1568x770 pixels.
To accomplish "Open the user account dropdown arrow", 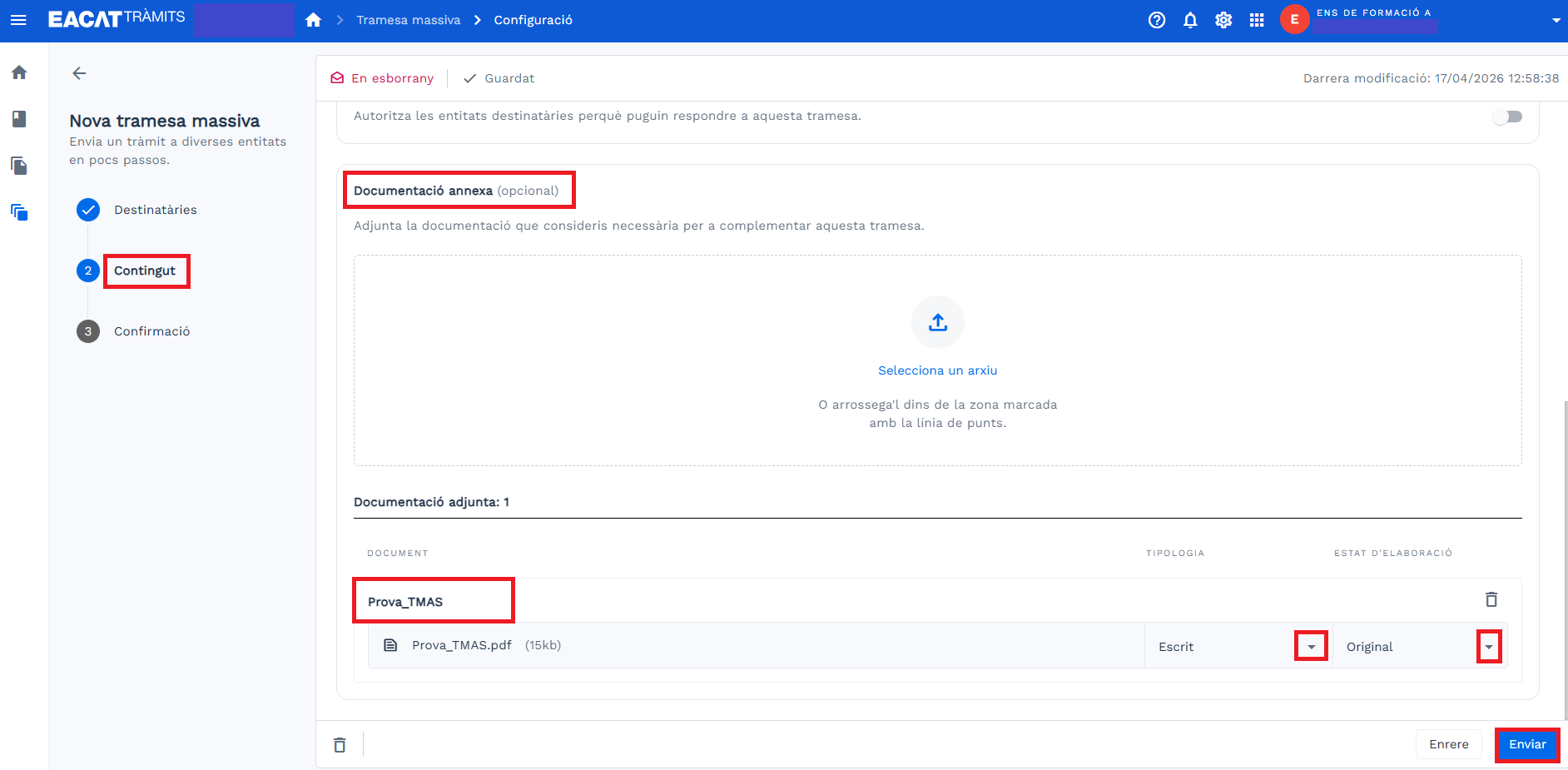I will (1556, 20).
